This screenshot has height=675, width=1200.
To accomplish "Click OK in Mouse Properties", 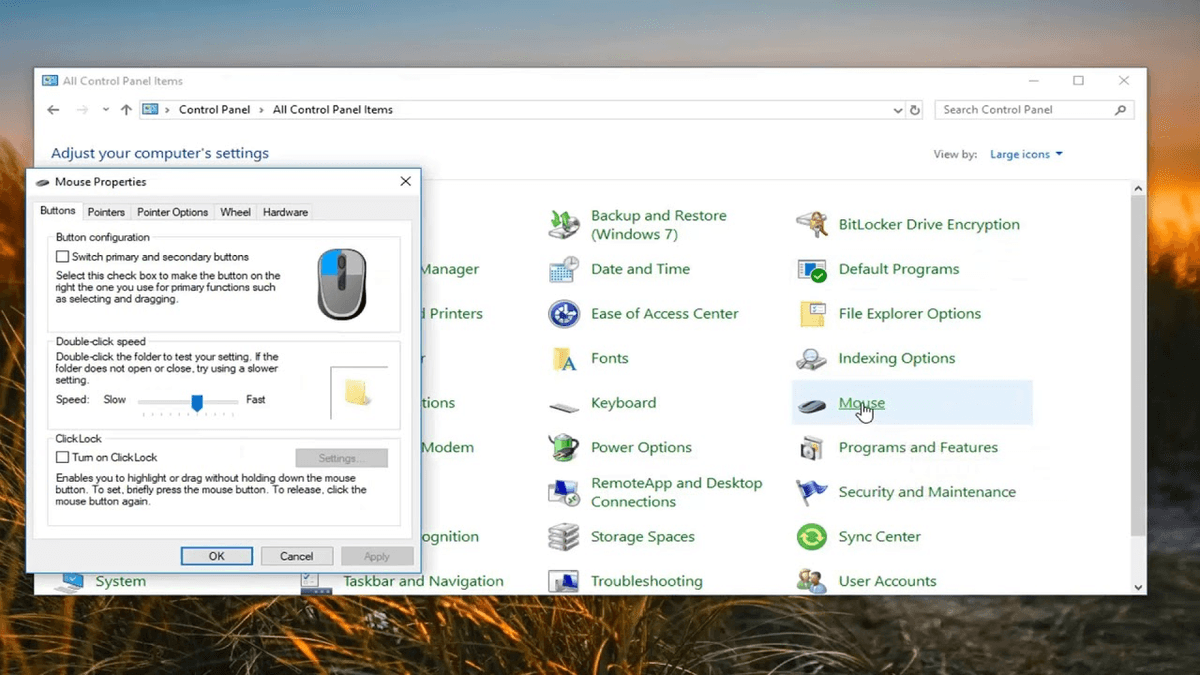I will coord(216,555).
